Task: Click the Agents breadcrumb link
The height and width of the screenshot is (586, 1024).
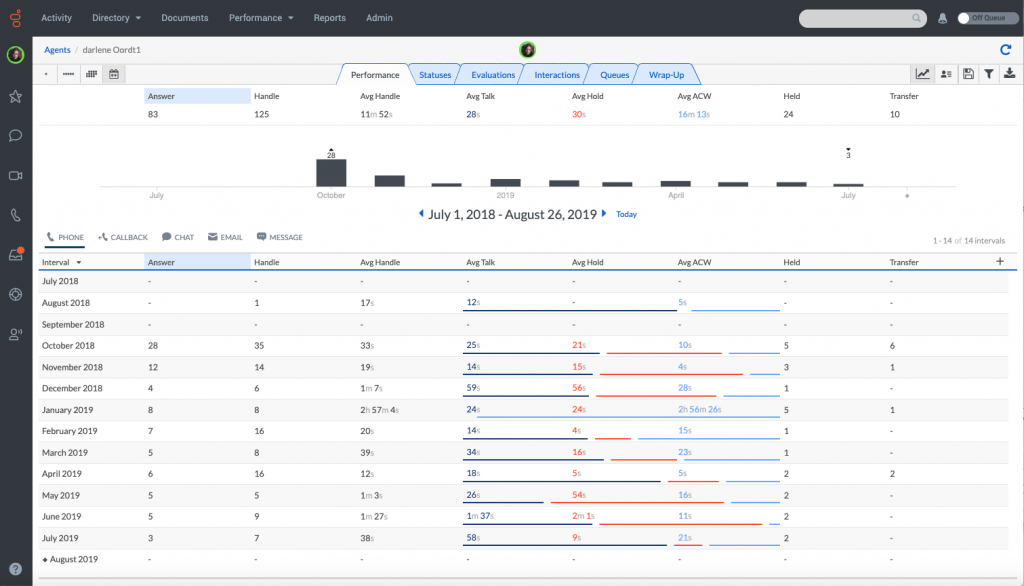Action: pyautogui.click(x=57, y=49)
